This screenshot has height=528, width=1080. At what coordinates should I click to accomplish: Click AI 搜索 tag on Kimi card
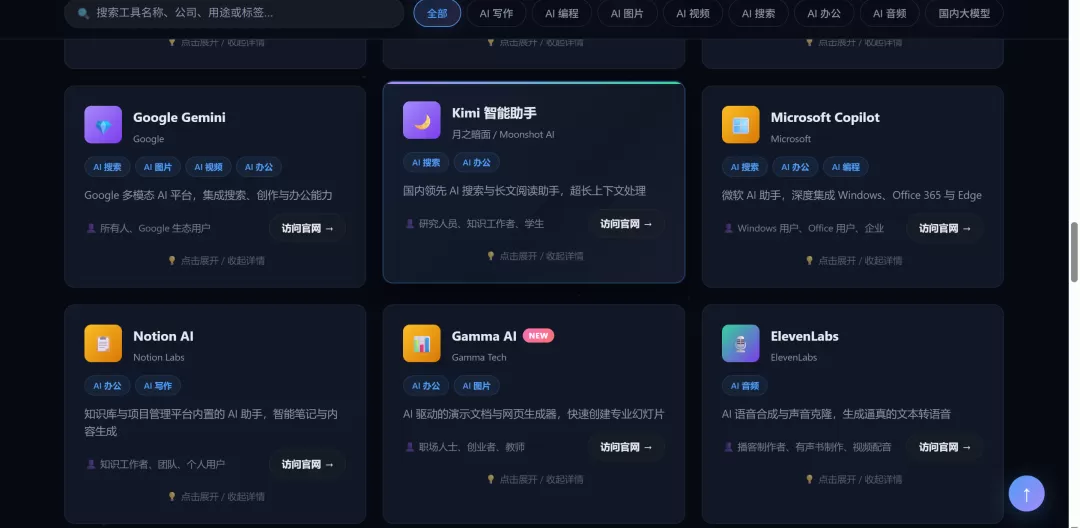426,162
